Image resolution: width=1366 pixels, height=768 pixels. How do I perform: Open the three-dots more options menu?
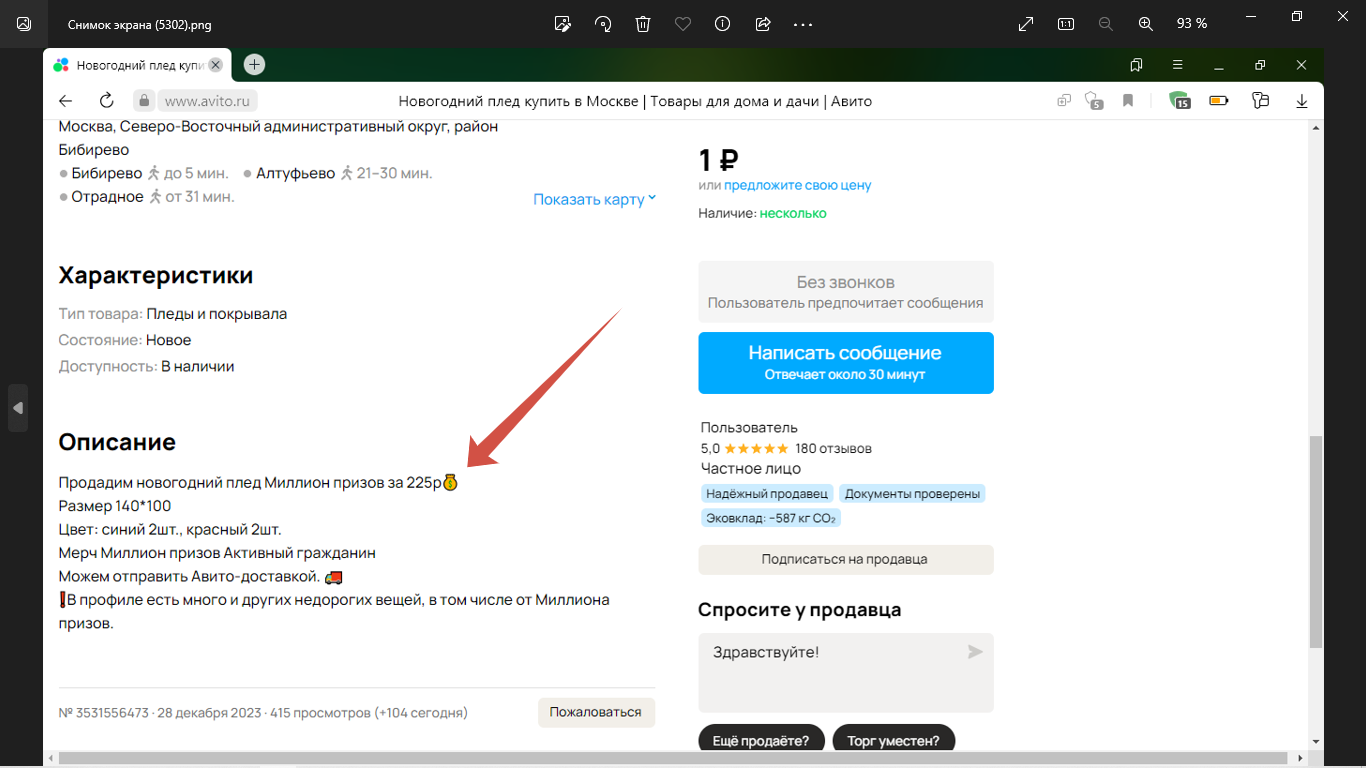(803, 24)
